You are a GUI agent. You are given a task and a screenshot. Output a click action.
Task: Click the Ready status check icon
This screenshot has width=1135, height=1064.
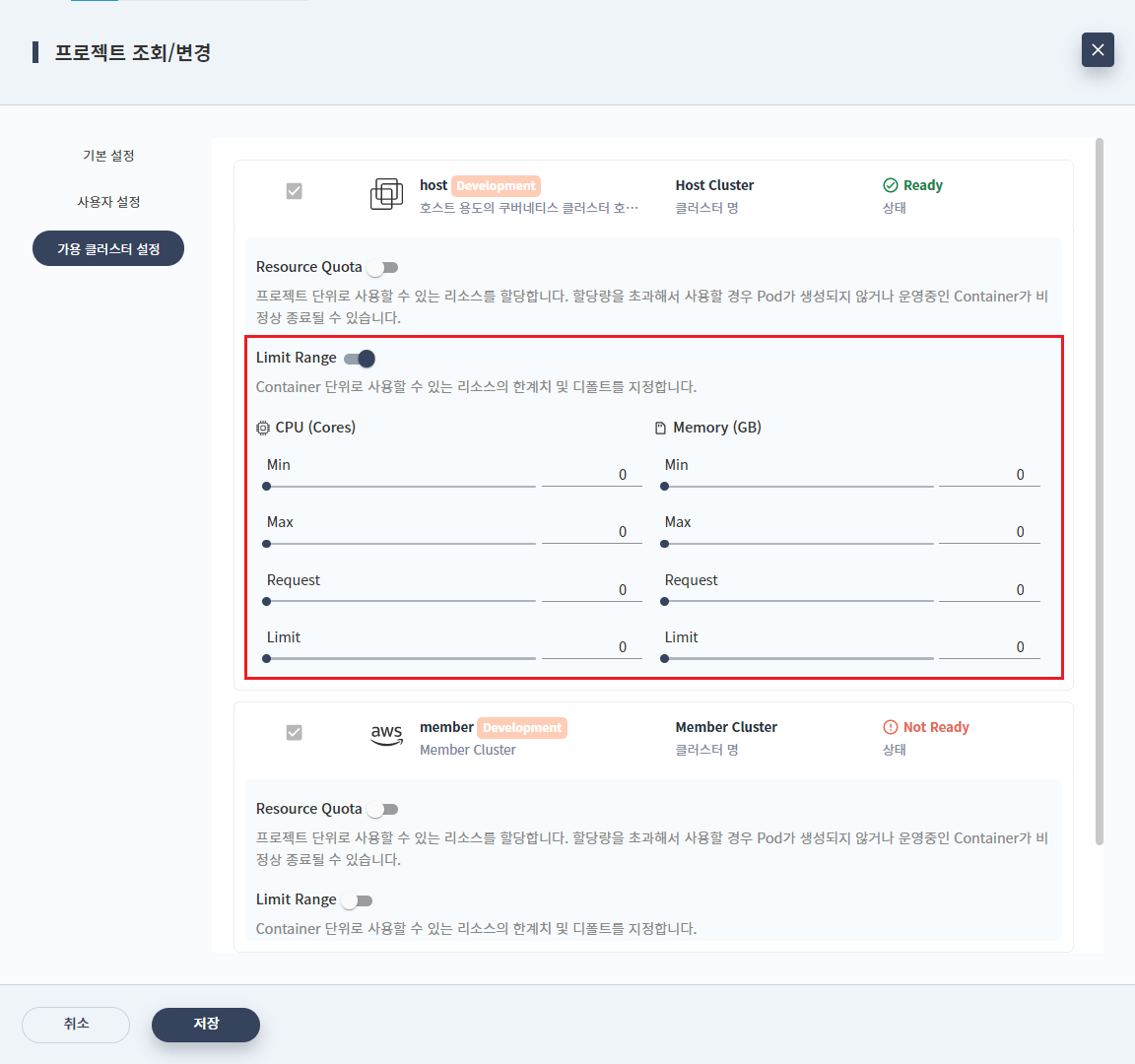pyautogui.click(x=891, y=185)
